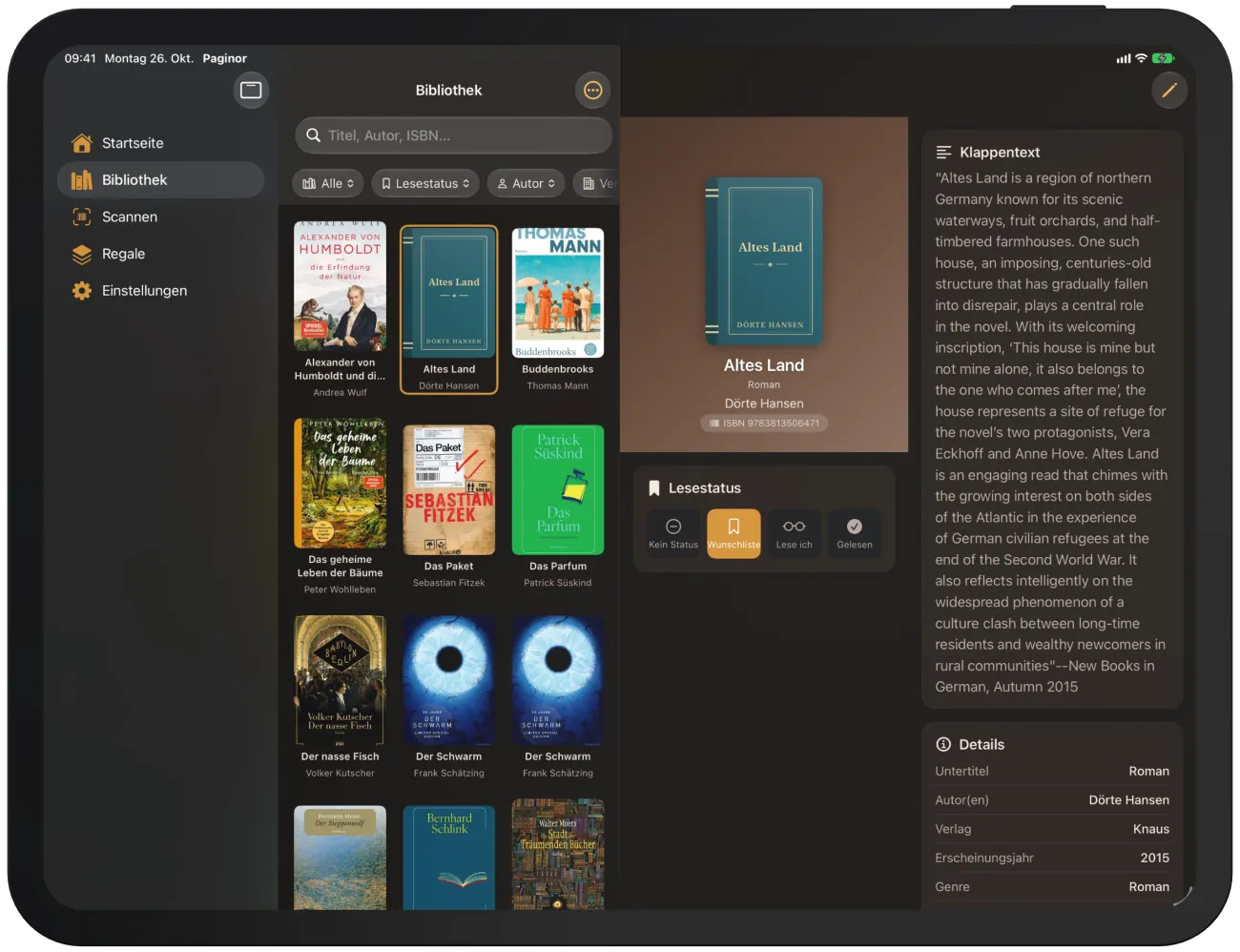Open the Bibliothek more-options ellipsis menu
1240x952 pixels.
tap(593, 91)
